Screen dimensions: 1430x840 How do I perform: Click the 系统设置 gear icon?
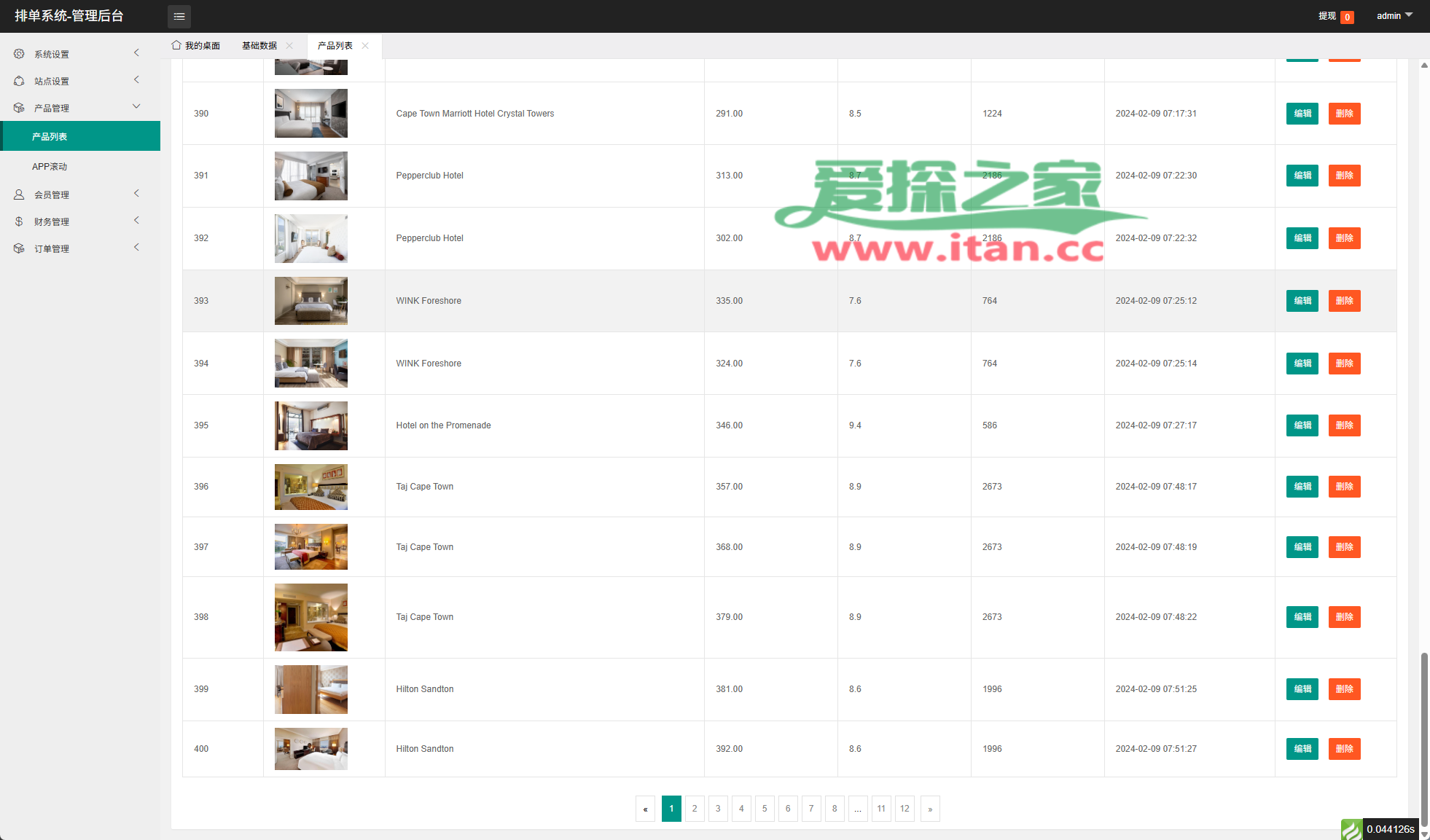[x=19, y=54]
